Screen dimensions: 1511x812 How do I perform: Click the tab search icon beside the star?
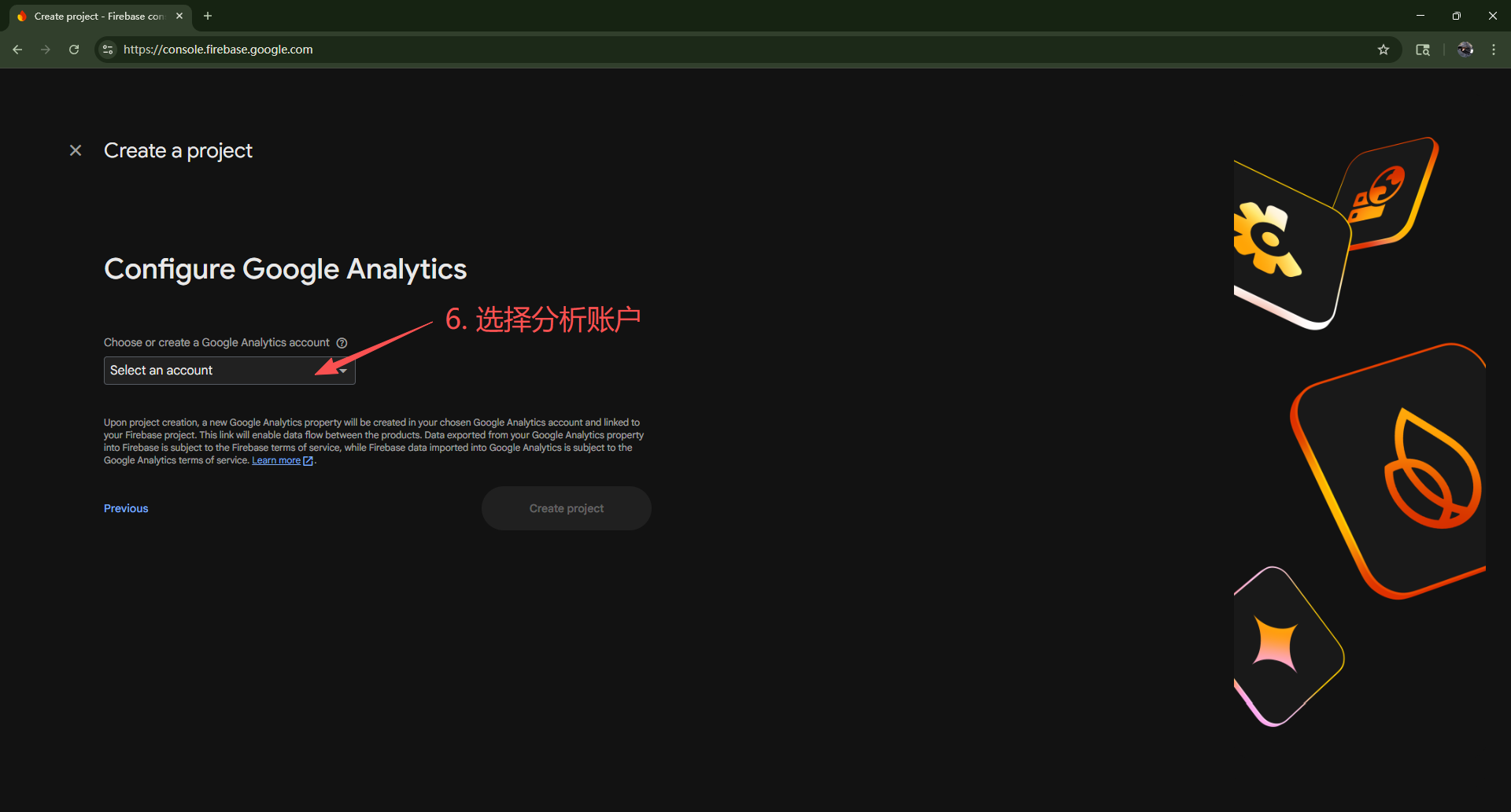pyautogui.click(x=1423, y=50)
